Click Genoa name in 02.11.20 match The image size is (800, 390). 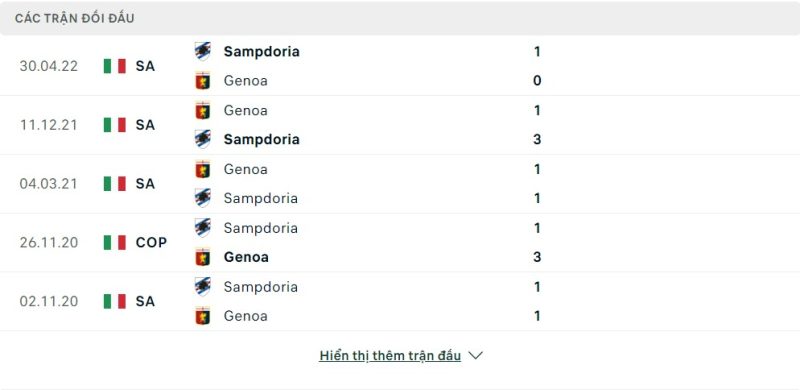point(245,316)
